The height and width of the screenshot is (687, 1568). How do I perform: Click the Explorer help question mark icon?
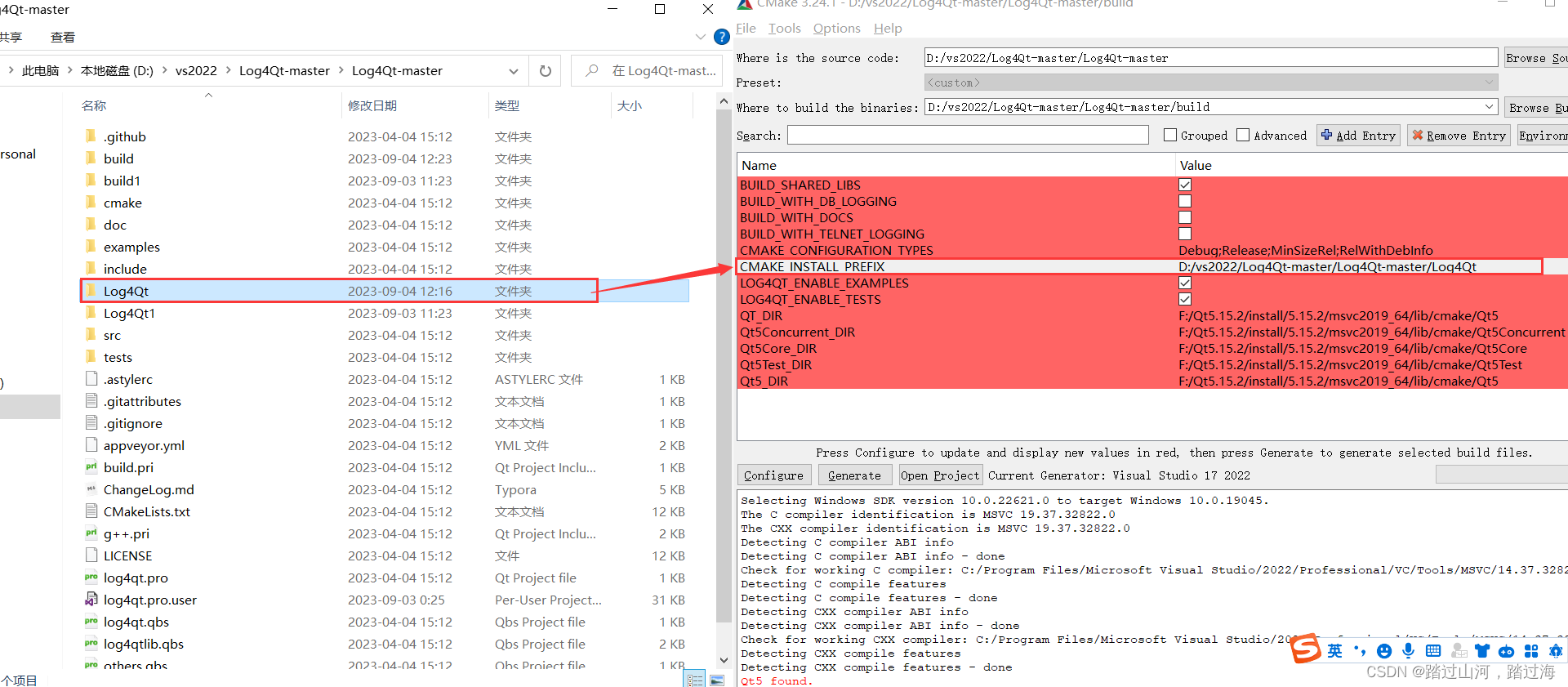(721, 37)
